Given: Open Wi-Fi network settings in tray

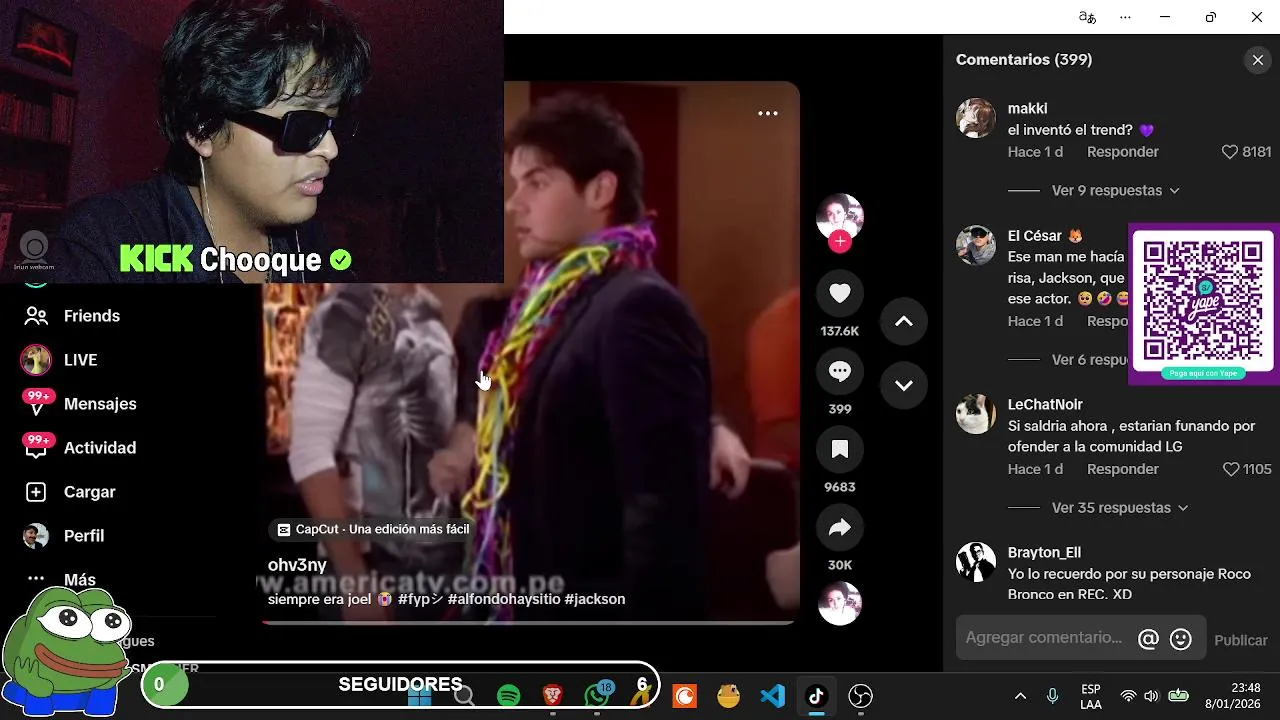Looking at the screenshot, I should click(1128, 696).
